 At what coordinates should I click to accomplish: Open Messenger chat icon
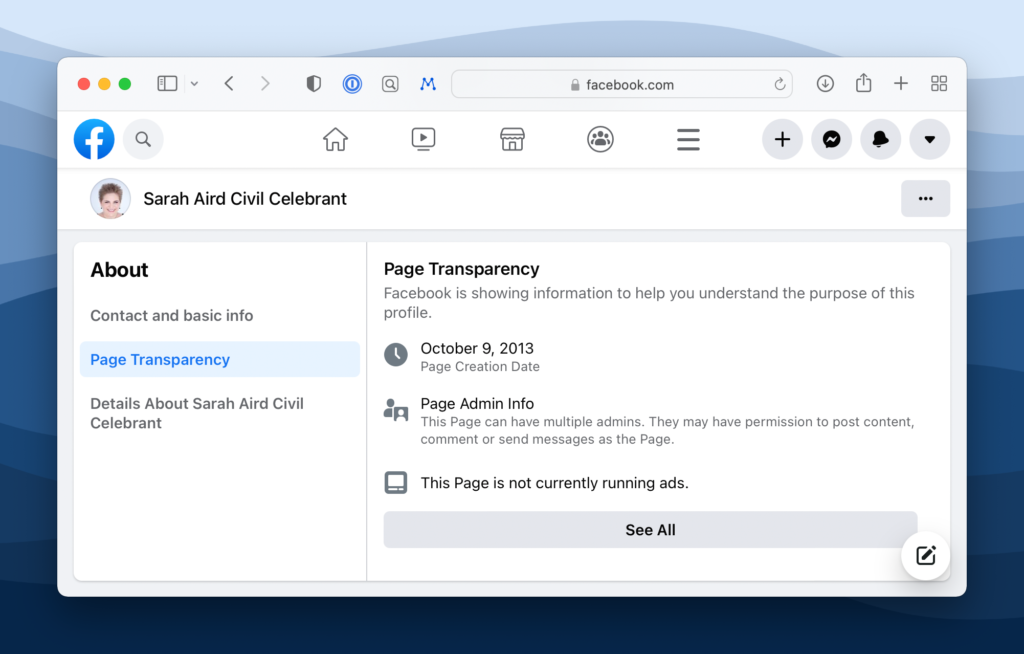(x=831, y=140)
